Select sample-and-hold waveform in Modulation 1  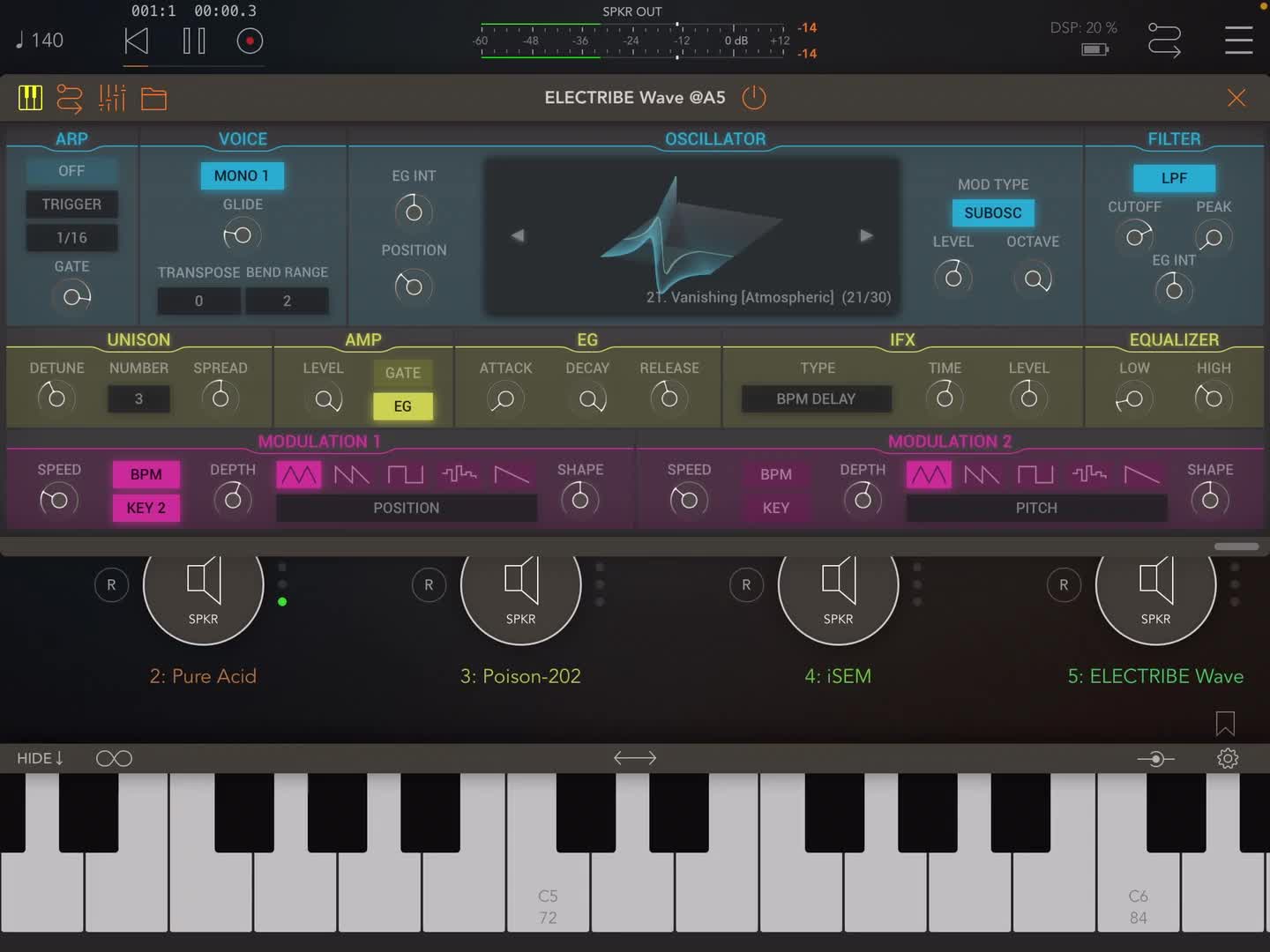(459, 475)
